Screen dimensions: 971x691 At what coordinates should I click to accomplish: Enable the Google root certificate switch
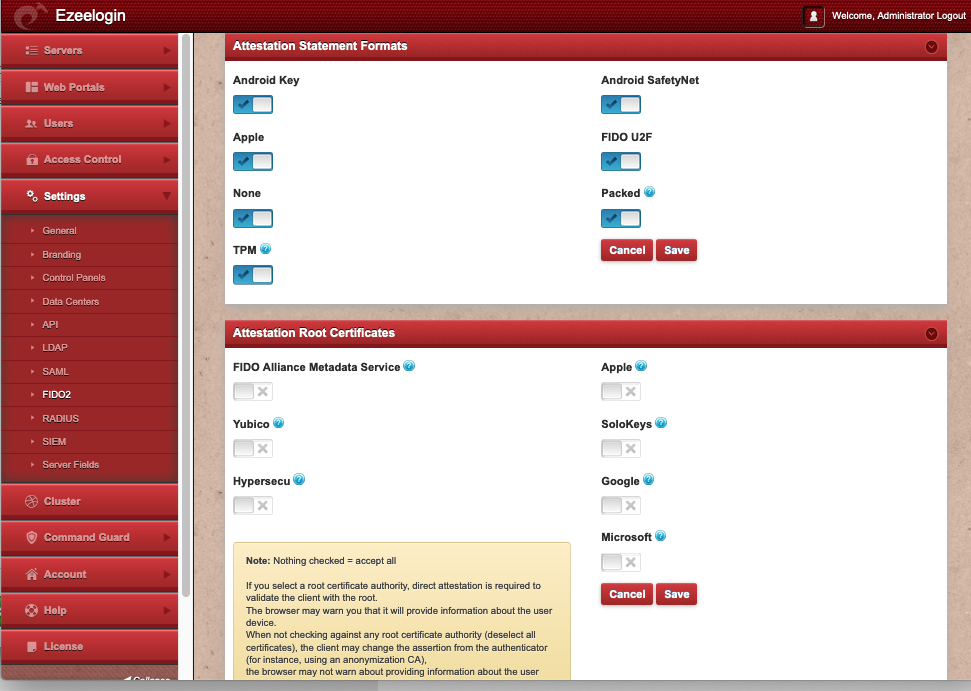(x=620, y=505)
